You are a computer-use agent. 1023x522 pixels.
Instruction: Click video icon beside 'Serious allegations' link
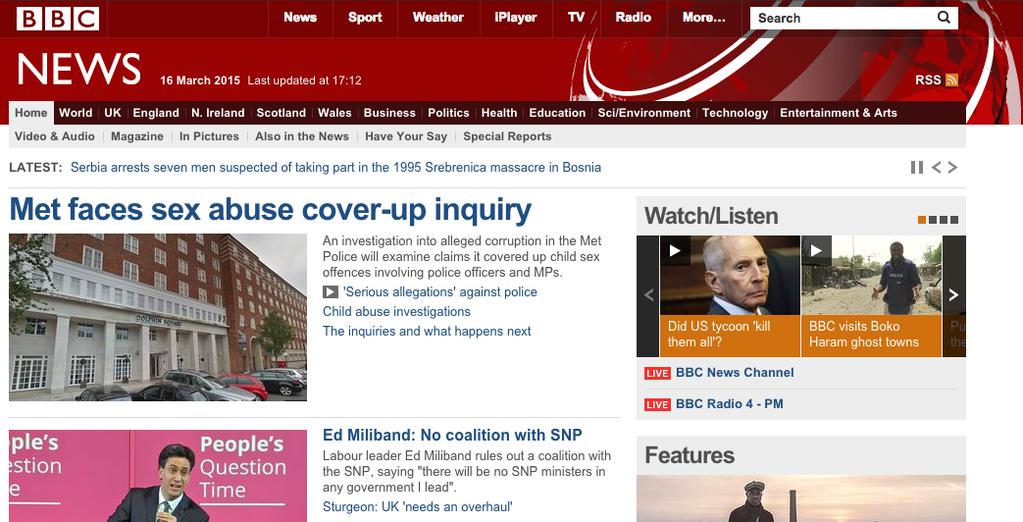pos(330,292)
